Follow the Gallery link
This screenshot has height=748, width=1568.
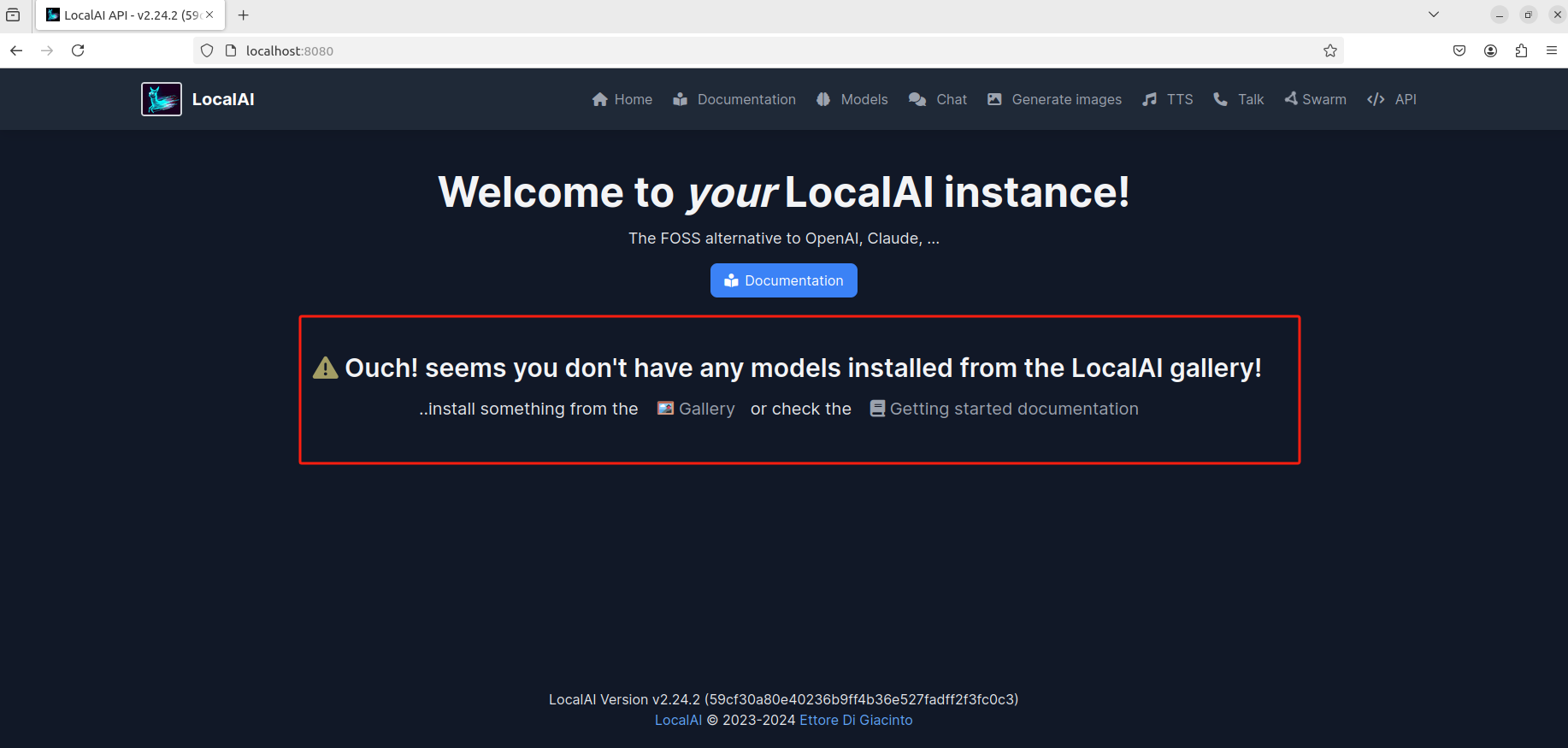point(696,409)
